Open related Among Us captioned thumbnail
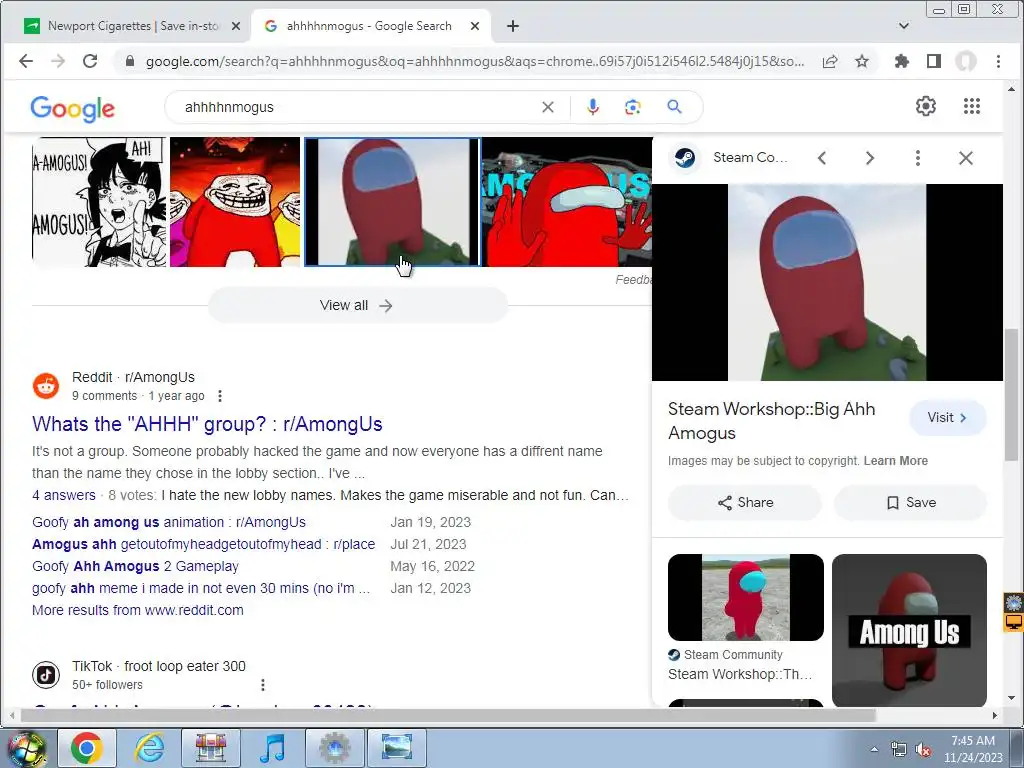This screenshot has width=1024, height=768. click(x=909, y=630)
